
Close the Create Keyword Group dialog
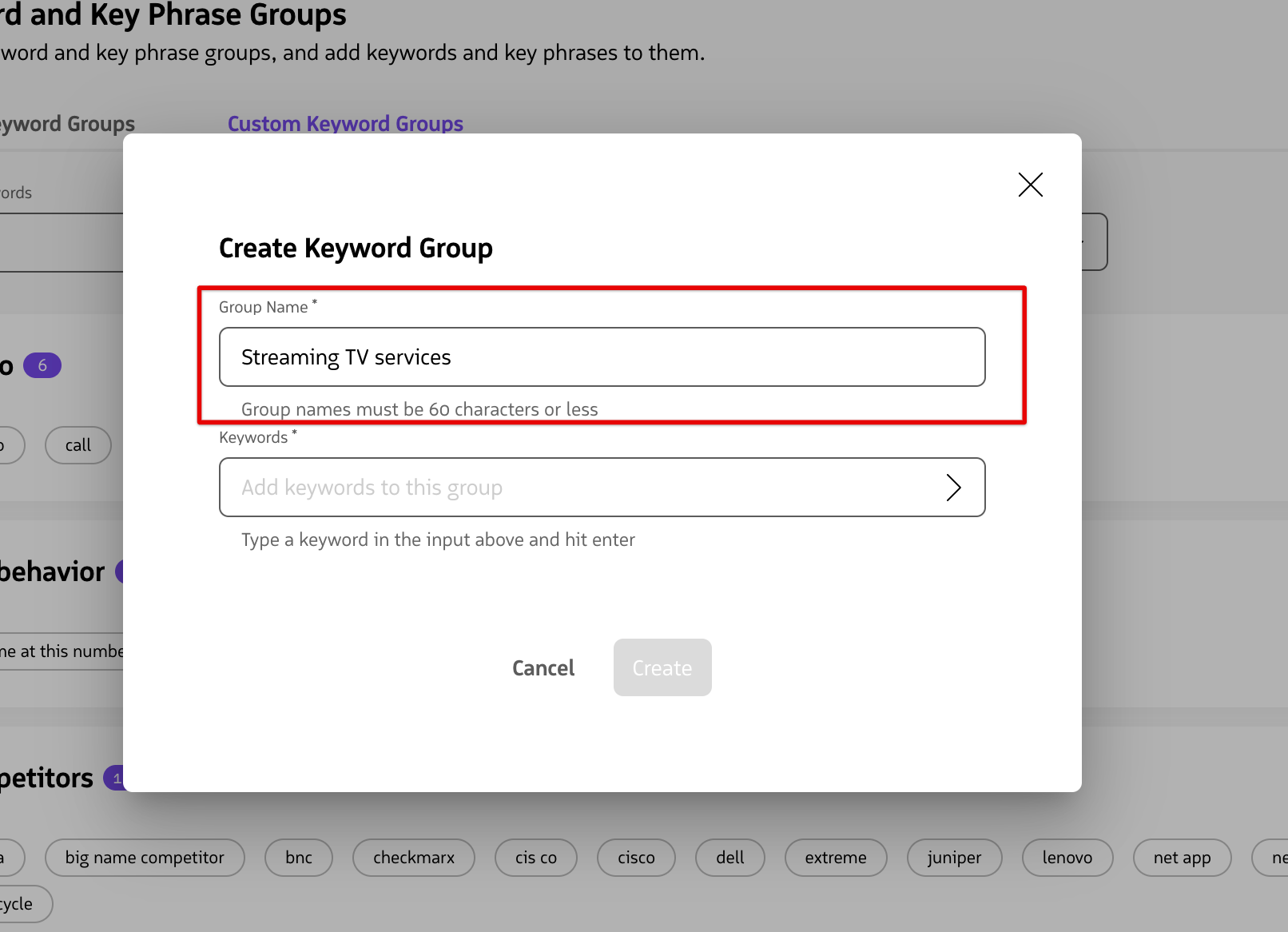1030,185
